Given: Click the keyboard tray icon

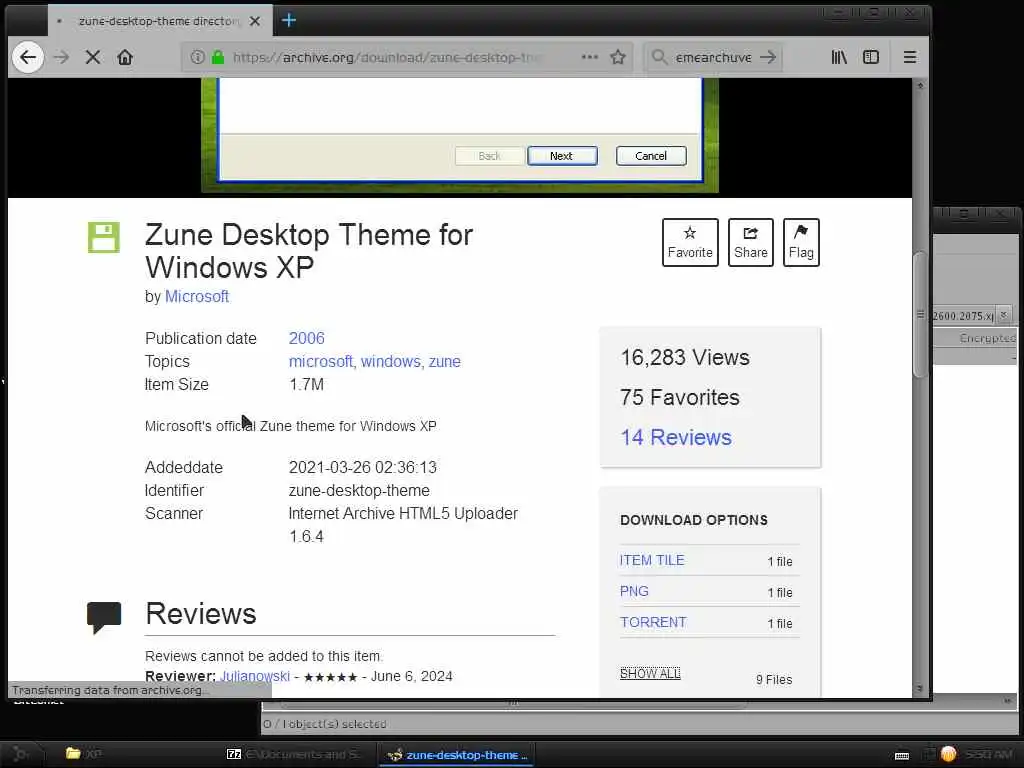Looking at the screenshot, I should pyautogui.click(x=902, y=756).
